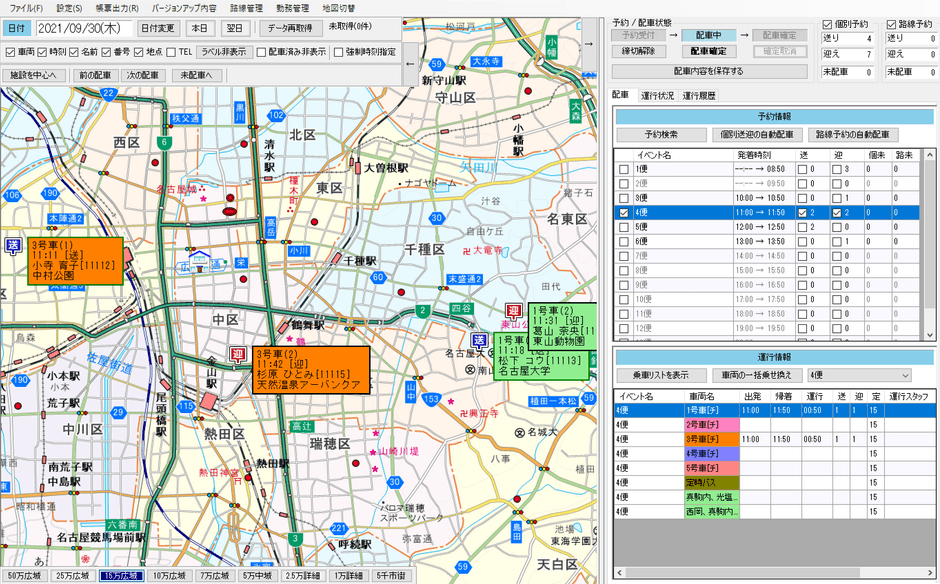Image resolution: width=940 pixels, height=584 pixels.
Task: Uncheck the 個別予約 checkbox
Action: [827, 24]
